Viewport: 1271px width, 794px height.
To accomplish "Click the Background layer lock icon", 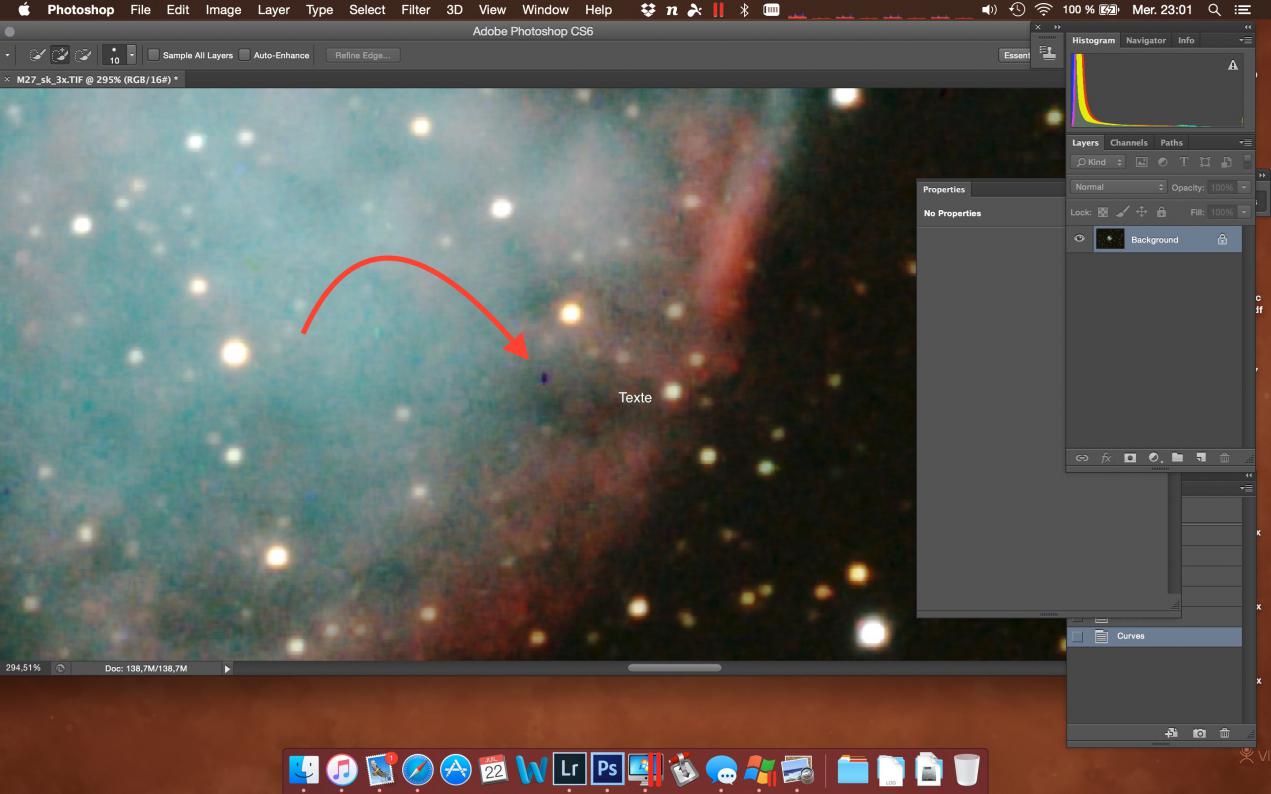I will pos(1222,239).
